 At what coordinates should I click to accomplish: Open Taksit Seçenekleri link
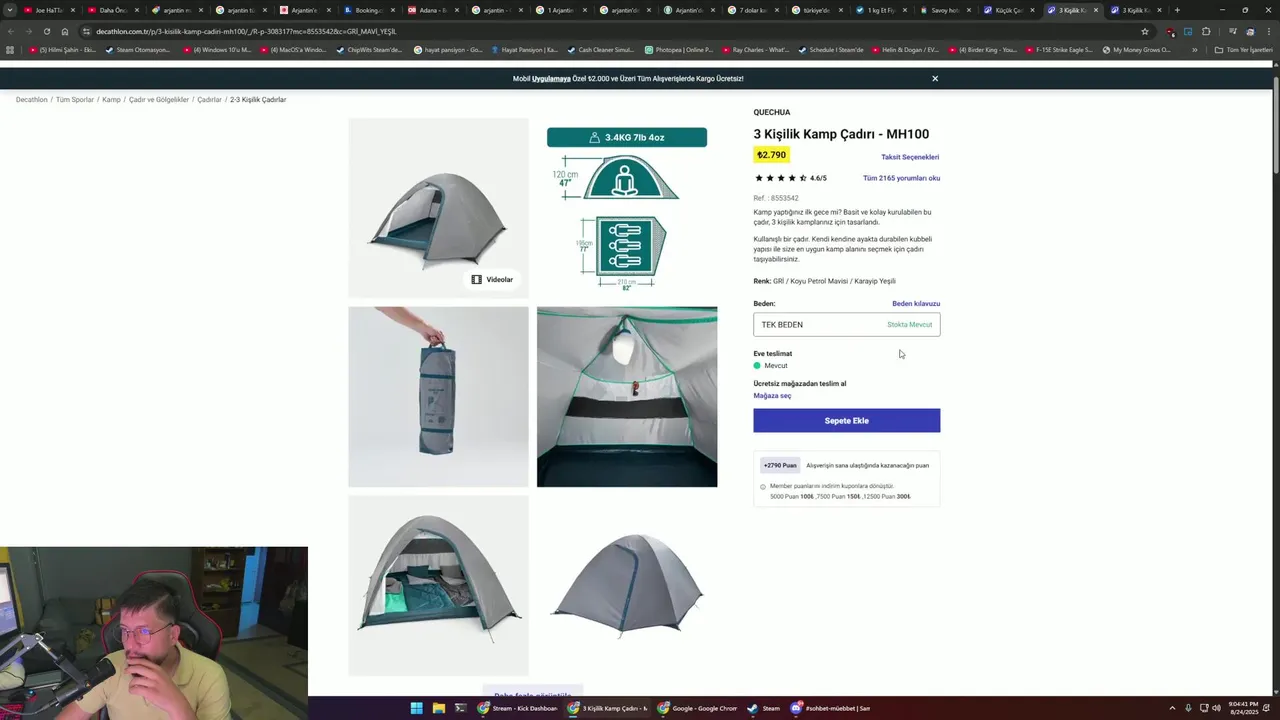pos(910,157)
